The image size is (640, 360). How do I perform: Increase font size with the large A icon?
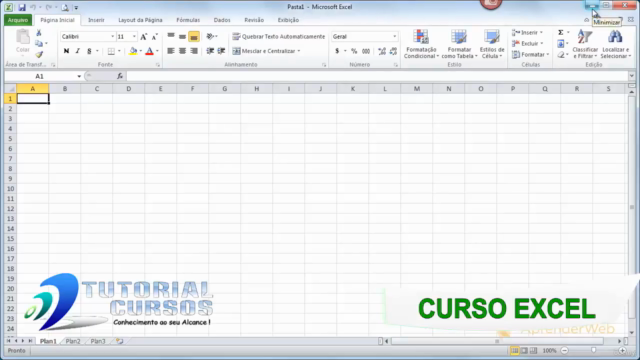[x=143, y=37]
